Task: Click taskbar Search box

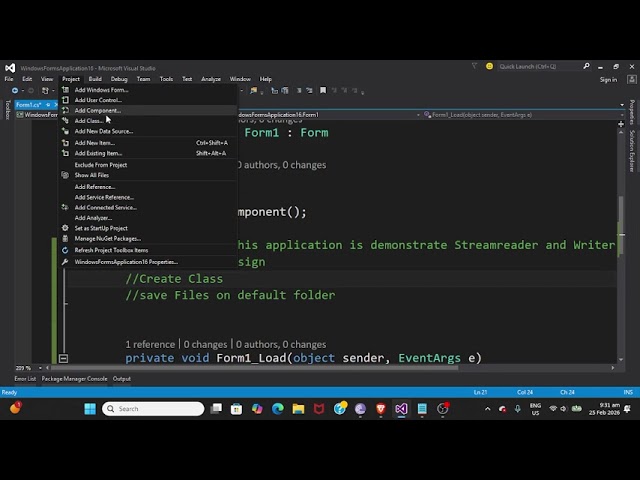Action: [x=153, y=409]
